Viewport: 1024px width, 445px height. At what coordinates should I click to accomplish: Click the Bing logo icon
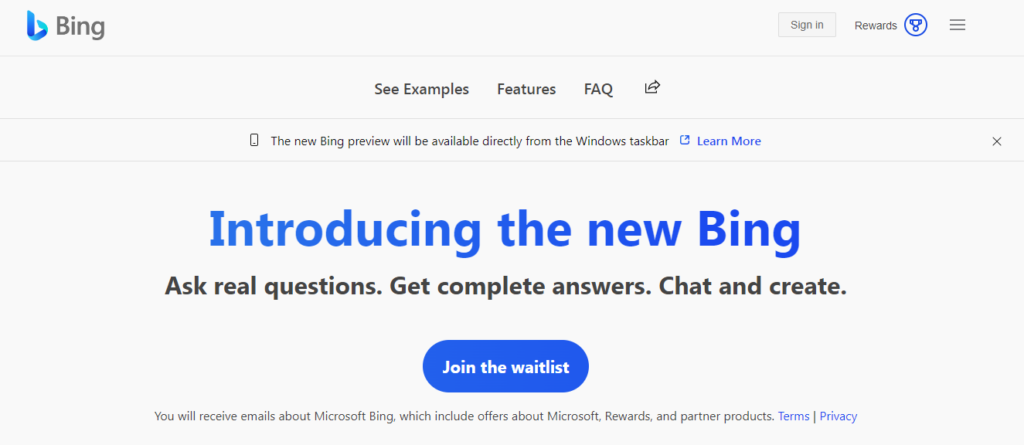37,26
